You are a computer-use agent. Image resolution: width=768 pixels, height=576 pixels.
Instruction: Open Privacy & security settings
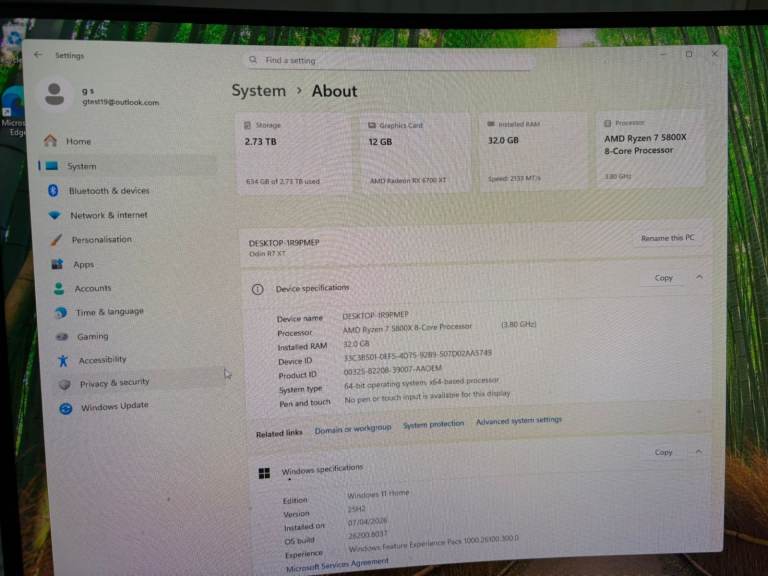pyautogui.click(x=114, y=382)
